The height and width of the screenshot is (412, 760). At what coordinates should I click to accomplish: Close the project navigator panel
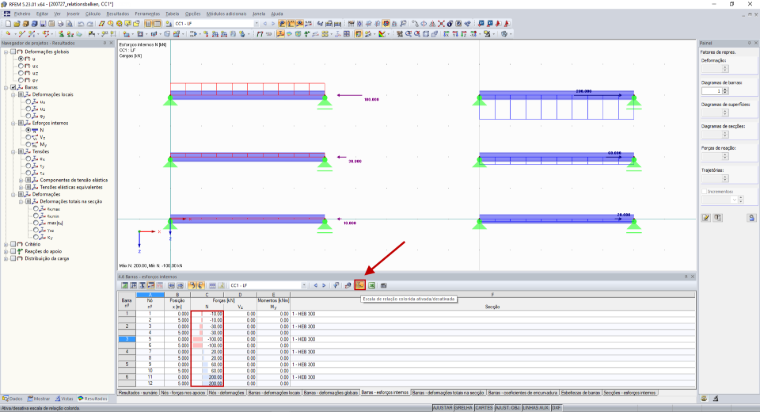click(111, 43)
